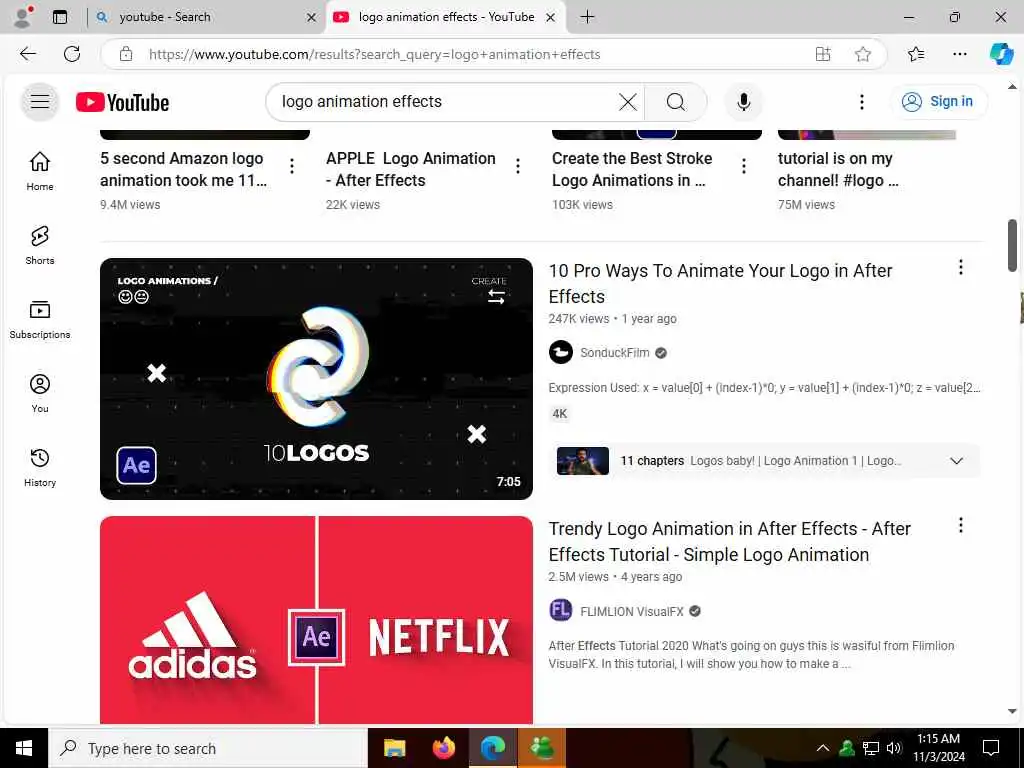Open 'tutorial is on my channel! #logo' short
Viewport: 1024px width, 768px height.
point(838,169)
